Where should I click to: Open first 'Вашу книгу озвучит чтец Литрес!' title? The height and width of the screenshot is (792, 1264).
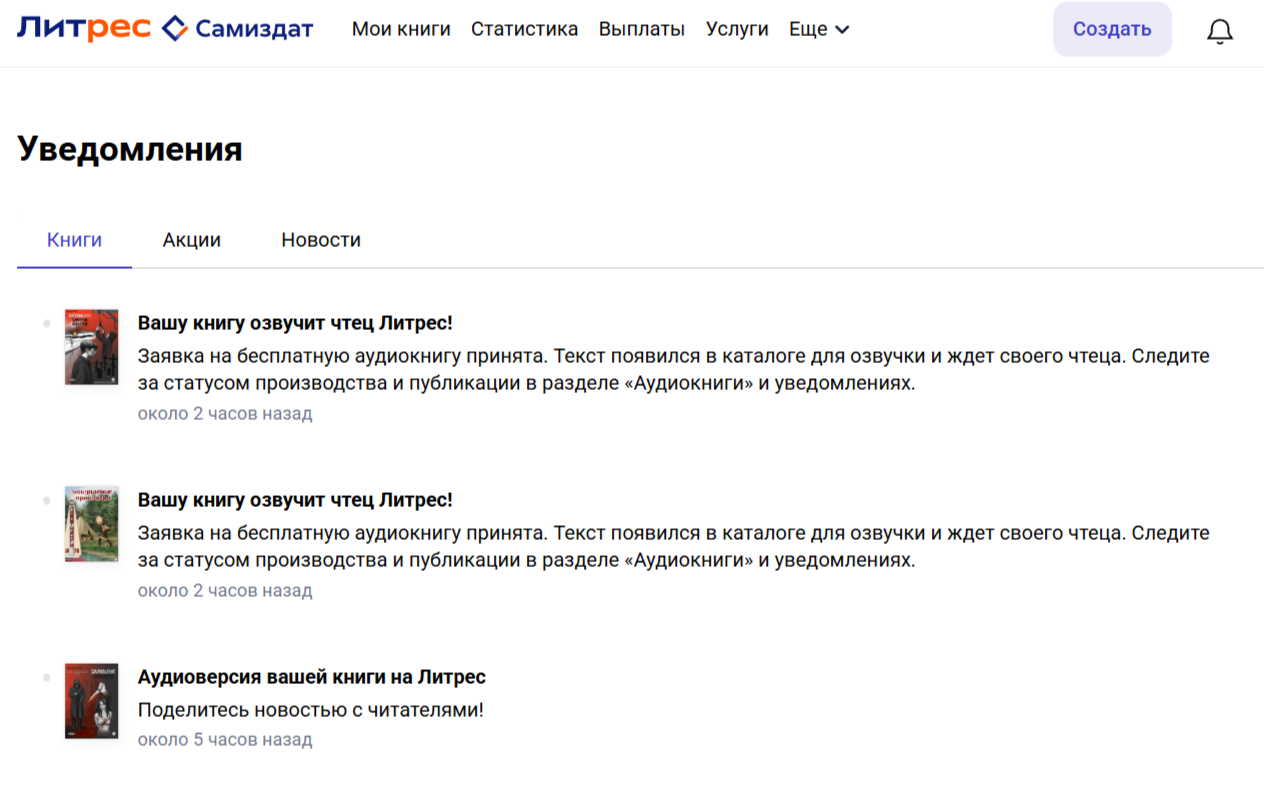point(295,323)
